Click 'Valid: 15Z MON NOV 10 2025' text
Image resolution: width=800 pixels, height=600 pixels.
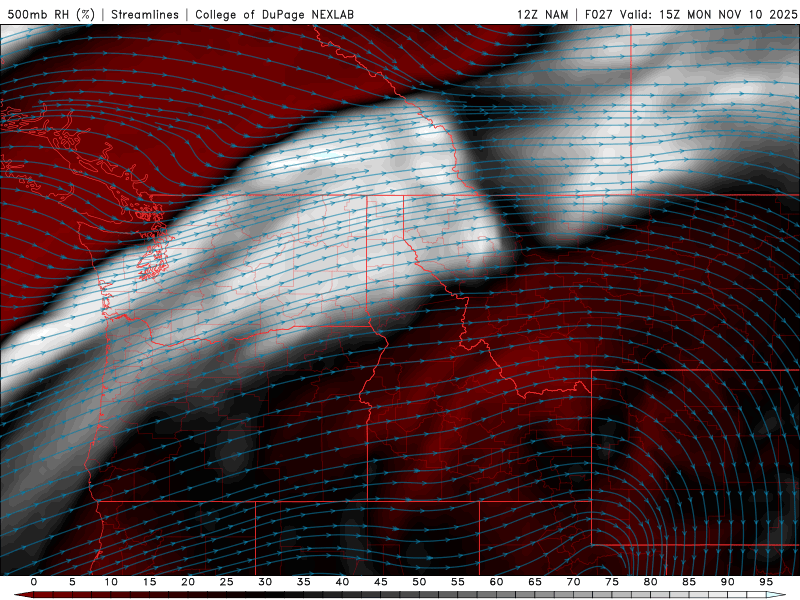point(708,14)
